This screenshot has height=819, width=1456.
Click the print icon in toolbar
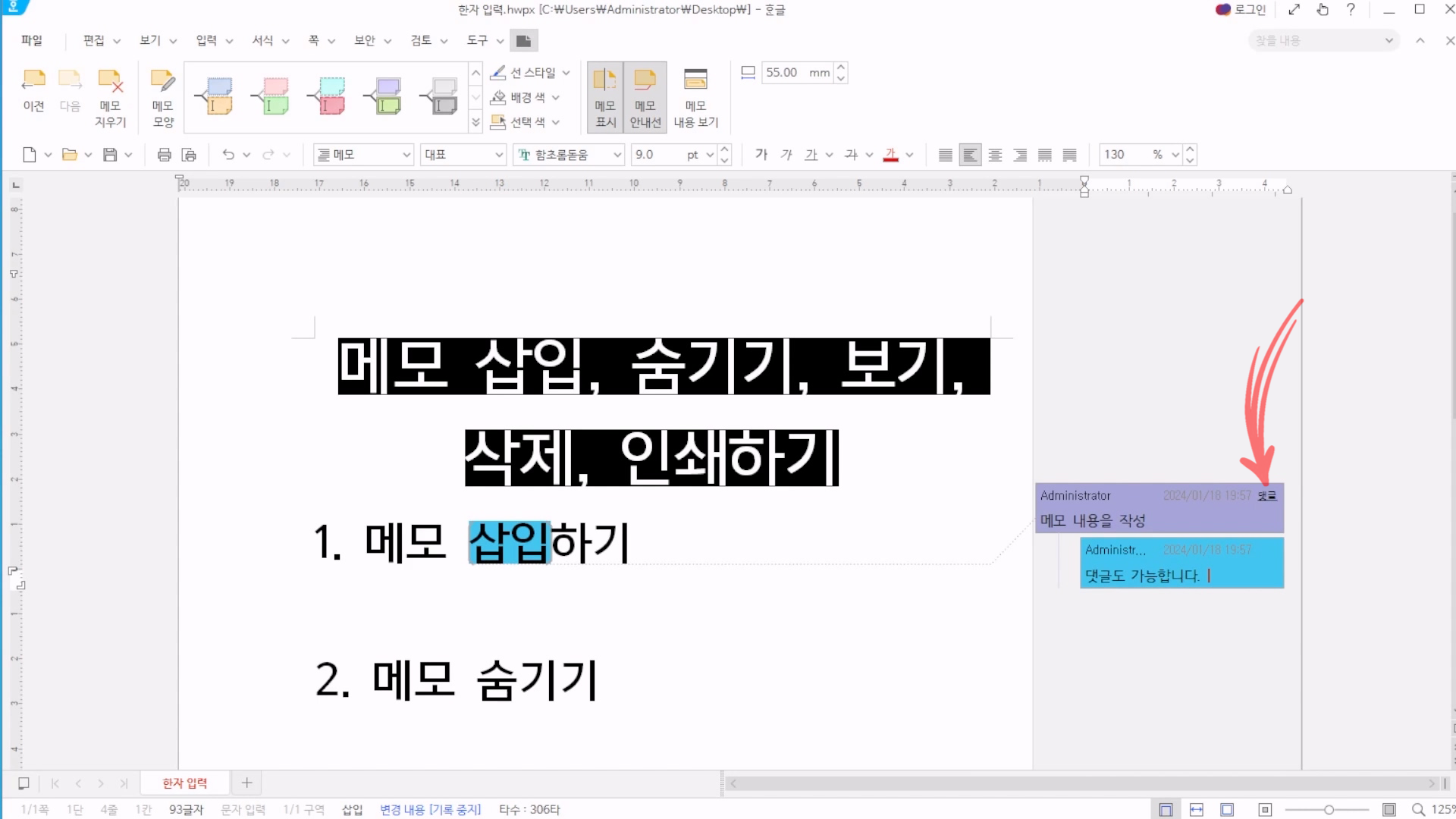(x=164, y=155)
